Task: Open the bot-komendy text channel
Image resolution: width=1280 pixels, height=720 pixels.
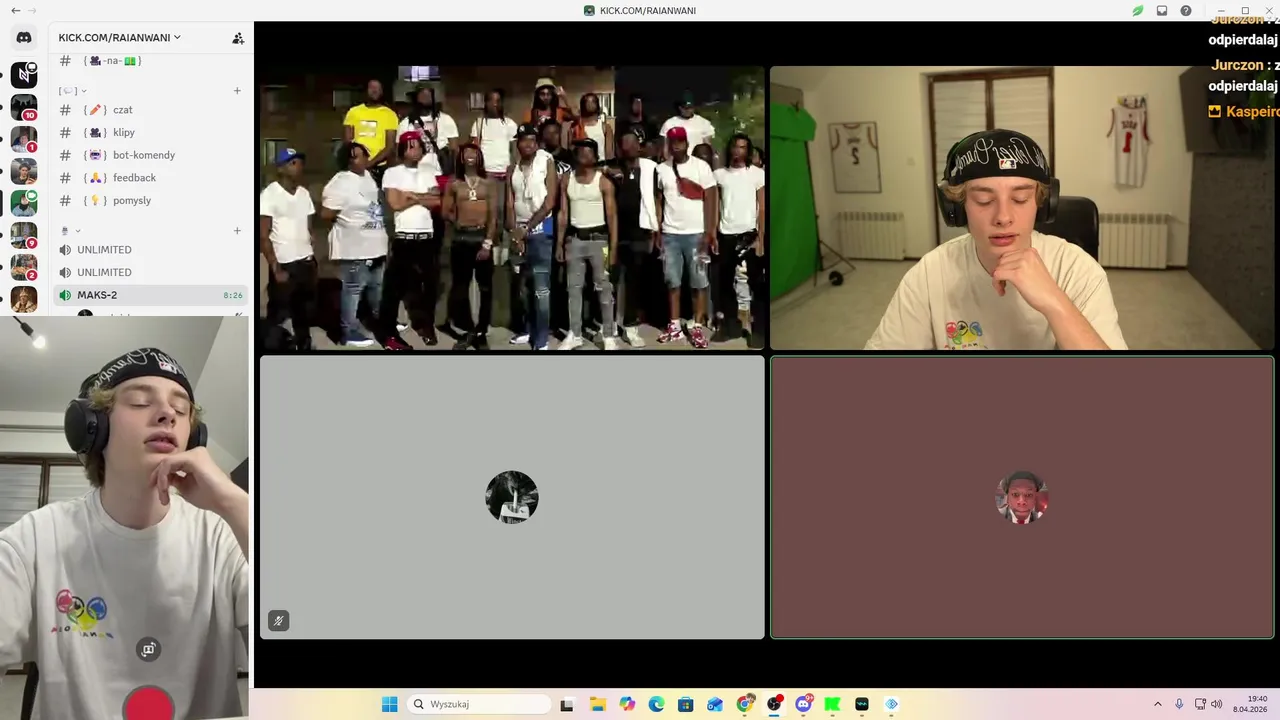Action: pyautogui.click(x=150, y=155)
